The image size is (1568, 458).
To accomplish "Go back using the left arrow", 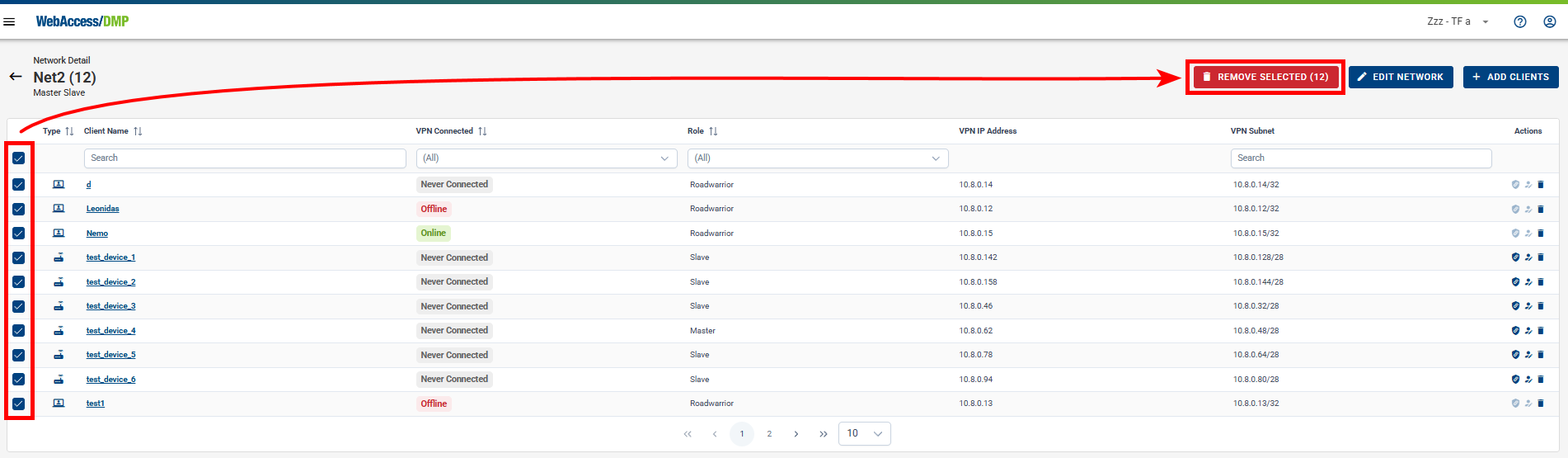I will tap(16, 77).
